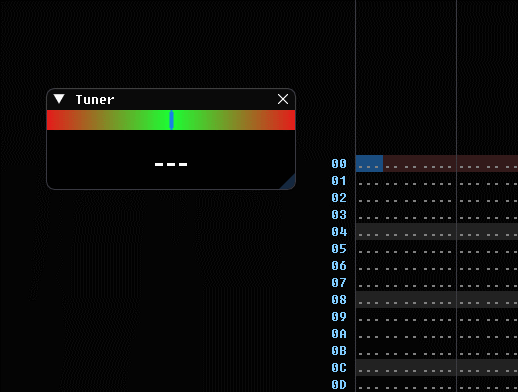
Task: Select pattern row number 0D
Action: pos(339,385)
